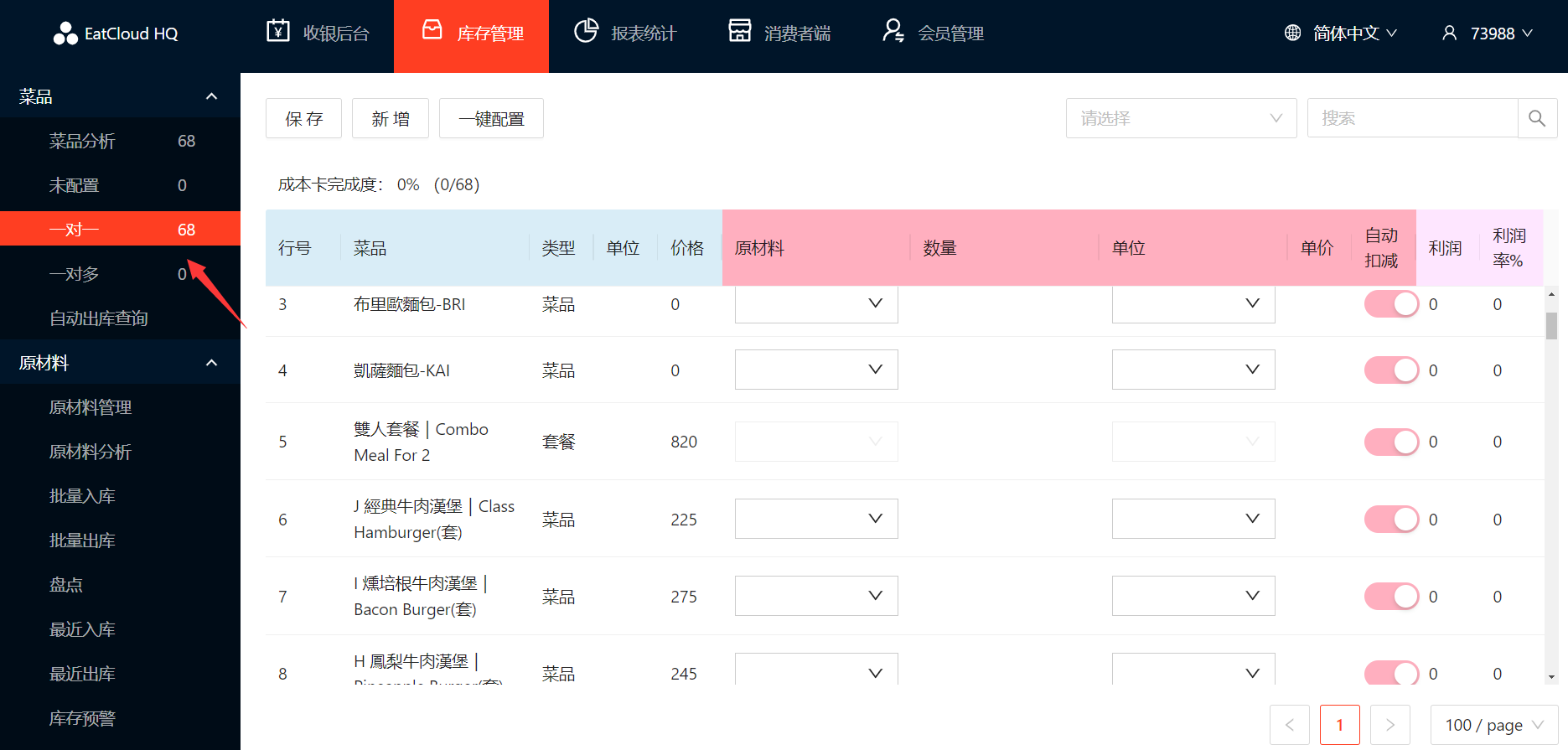Click the 消费者端 storefront icon
Screen dimensions: 1568x750
click(x=739, y=31)
